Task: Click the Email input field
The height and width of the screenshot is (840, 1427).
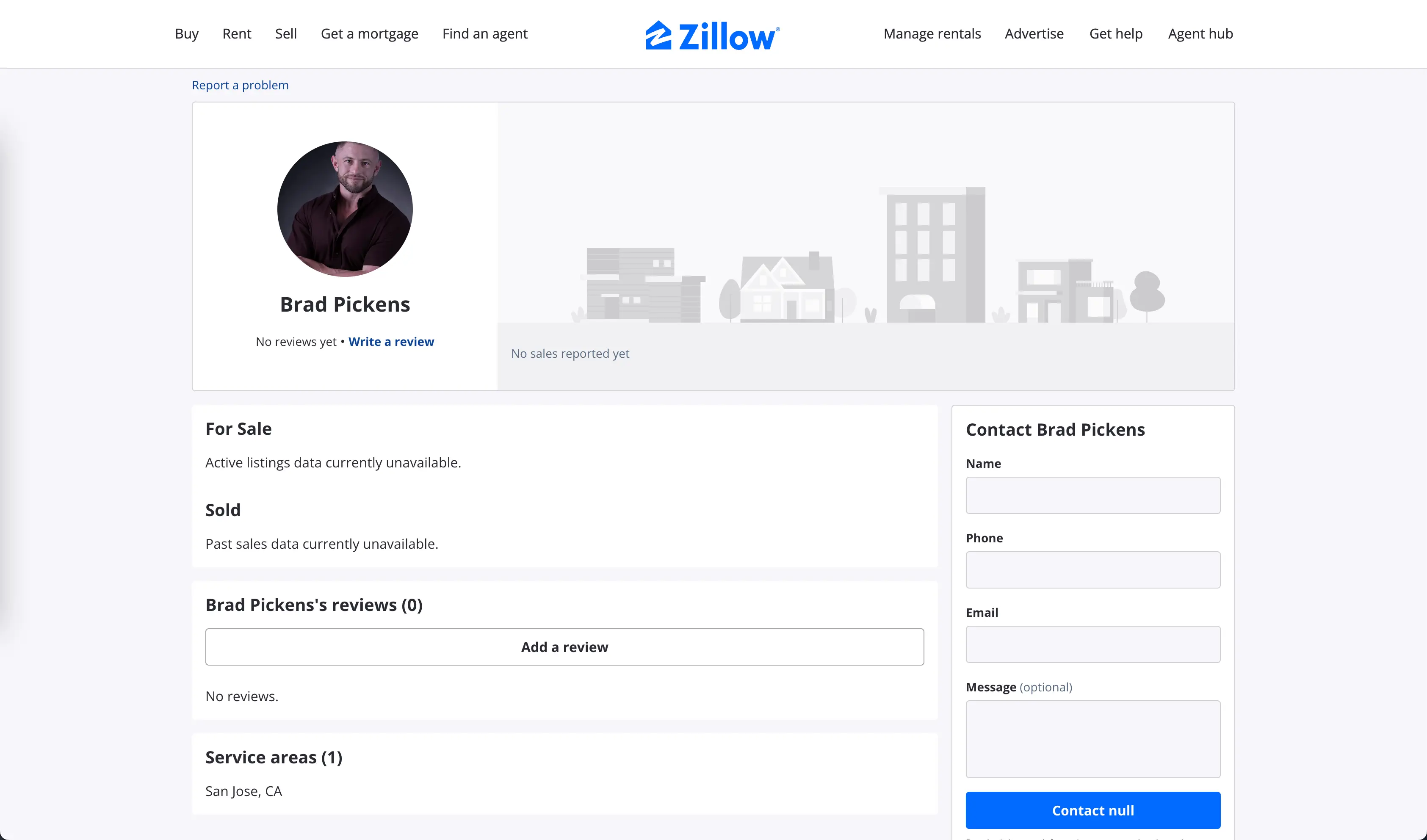Action: click(x=1092, y=644)
